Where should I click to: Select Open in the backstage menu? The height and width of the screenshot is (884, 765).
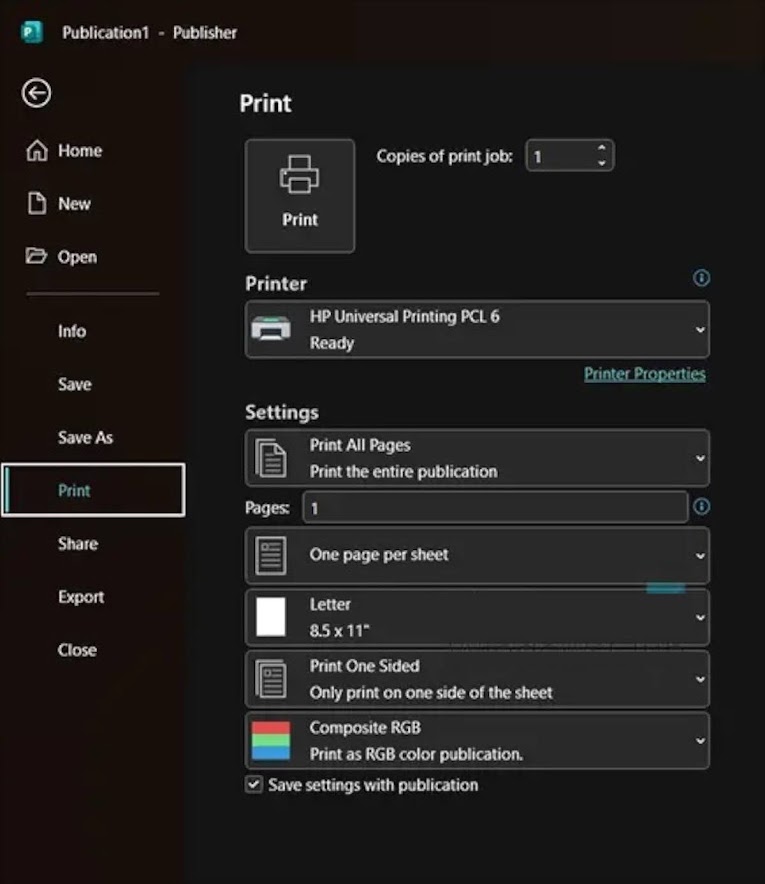(x=94, y=257)
